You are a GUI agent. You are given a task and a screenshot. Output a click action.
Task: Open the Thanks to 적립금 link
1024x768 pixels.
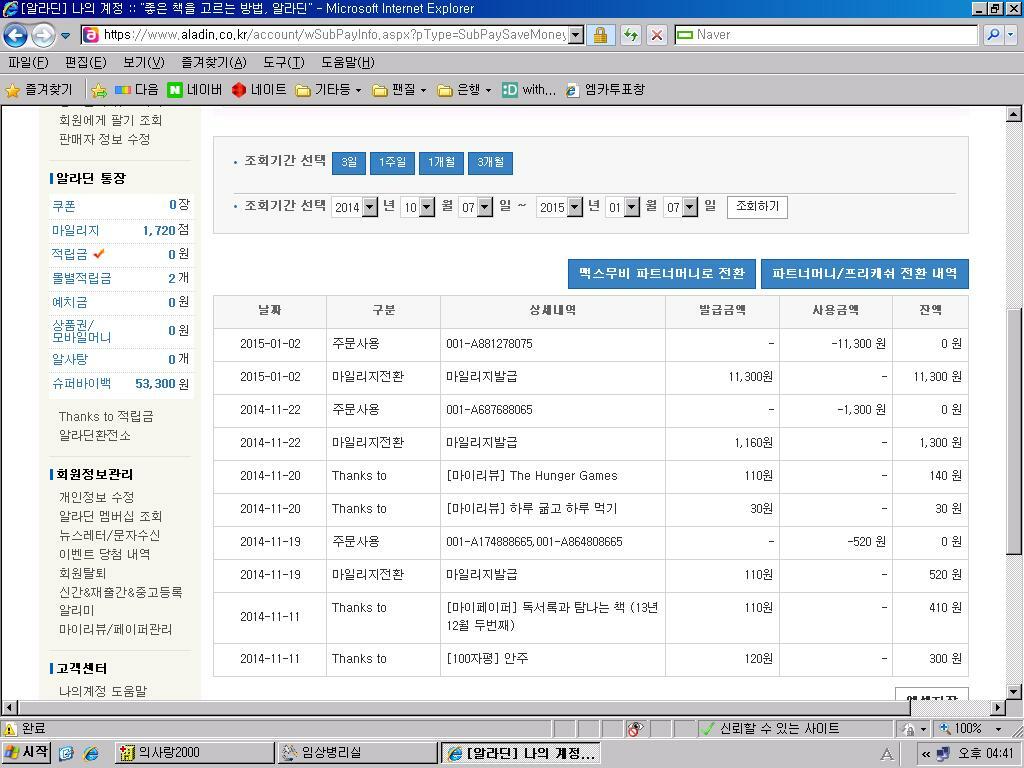tap(106, 416)
